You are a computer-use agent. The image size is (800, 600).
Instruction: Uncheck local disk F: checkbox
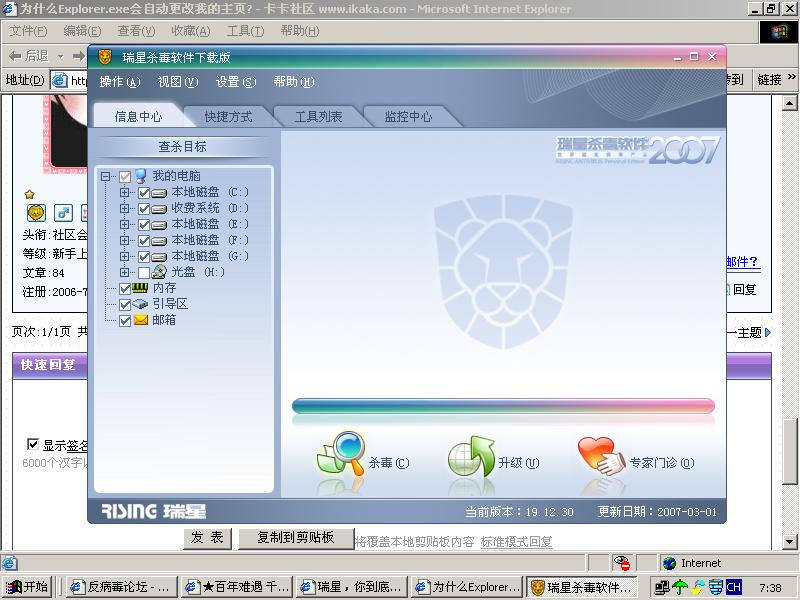(x=144, y=240)
